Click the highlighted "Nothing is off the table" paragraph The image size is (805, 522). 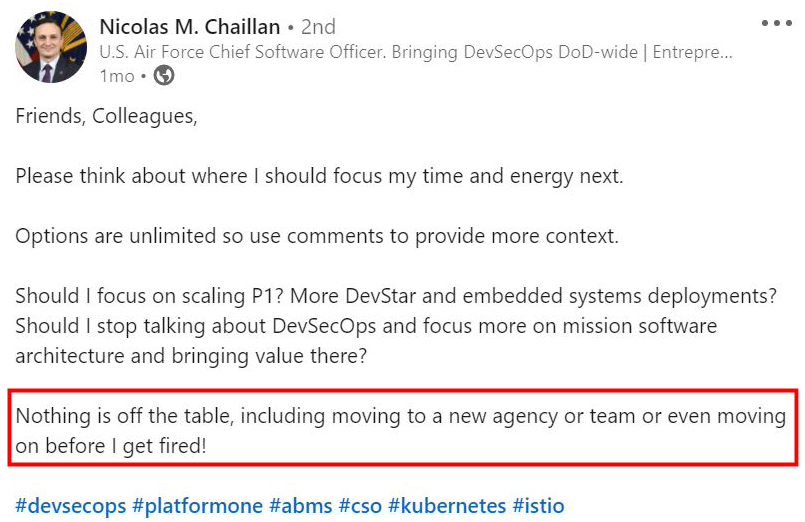(x=400, y=430)
